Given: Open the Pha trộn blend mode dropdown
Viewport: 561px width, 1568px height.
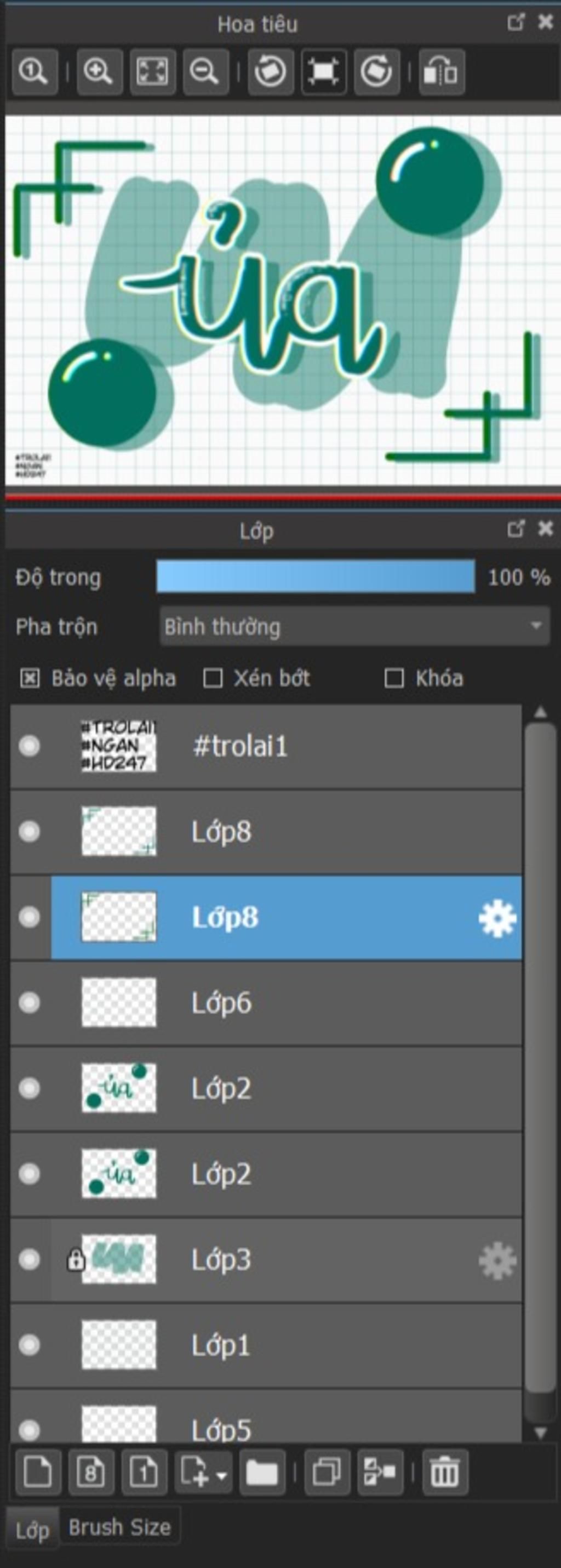Looking at the screenshot, I should point(354,626).
